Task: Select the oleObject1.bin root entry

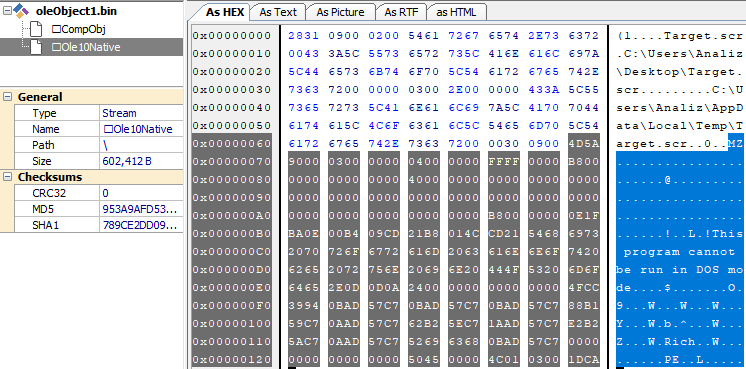Action: (76, 11)
